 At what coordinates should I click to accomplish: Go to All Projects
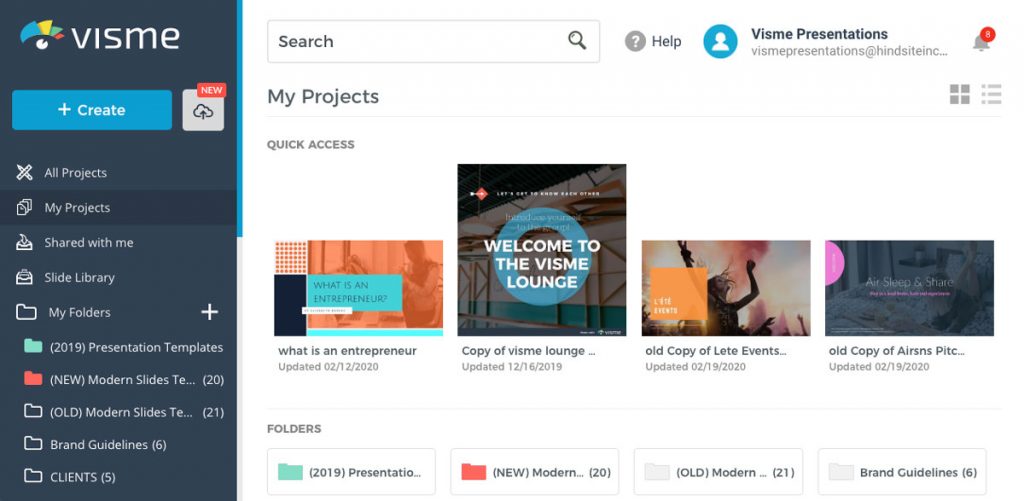tap(75, 173)
